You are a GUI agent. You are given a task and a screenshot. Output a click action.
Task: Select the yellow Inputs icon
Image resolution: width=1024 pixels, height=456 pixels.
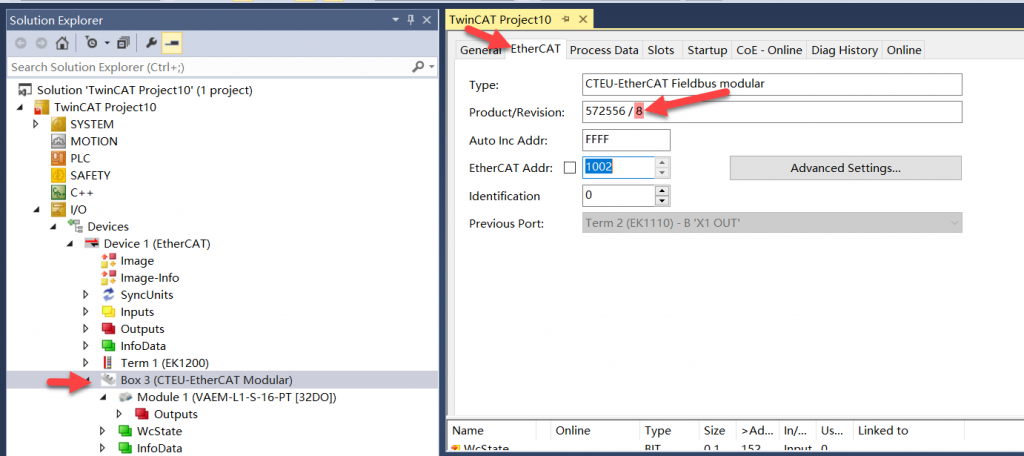tap(108, 312)
